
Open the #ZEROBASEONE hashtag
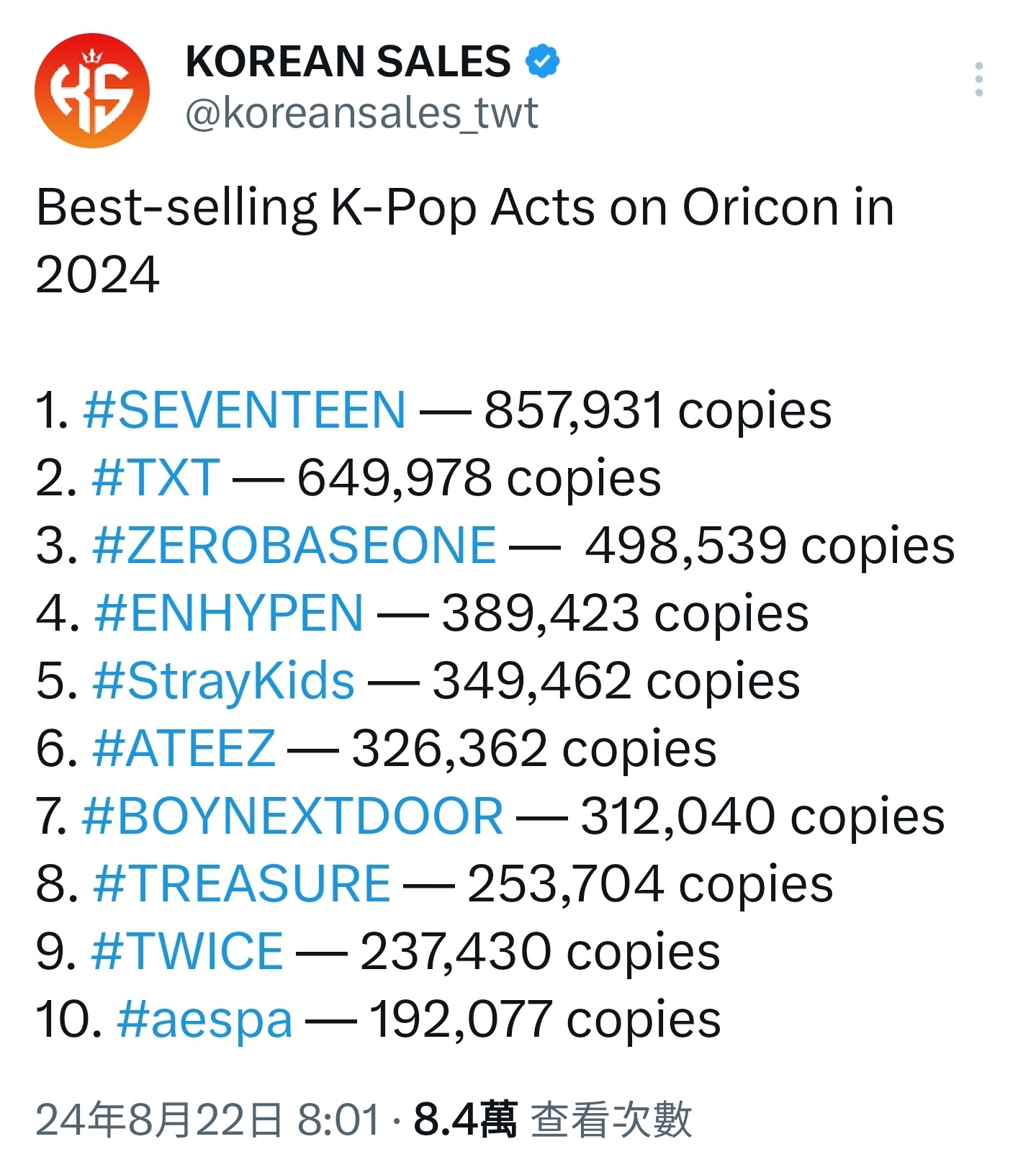pos(294,545)
